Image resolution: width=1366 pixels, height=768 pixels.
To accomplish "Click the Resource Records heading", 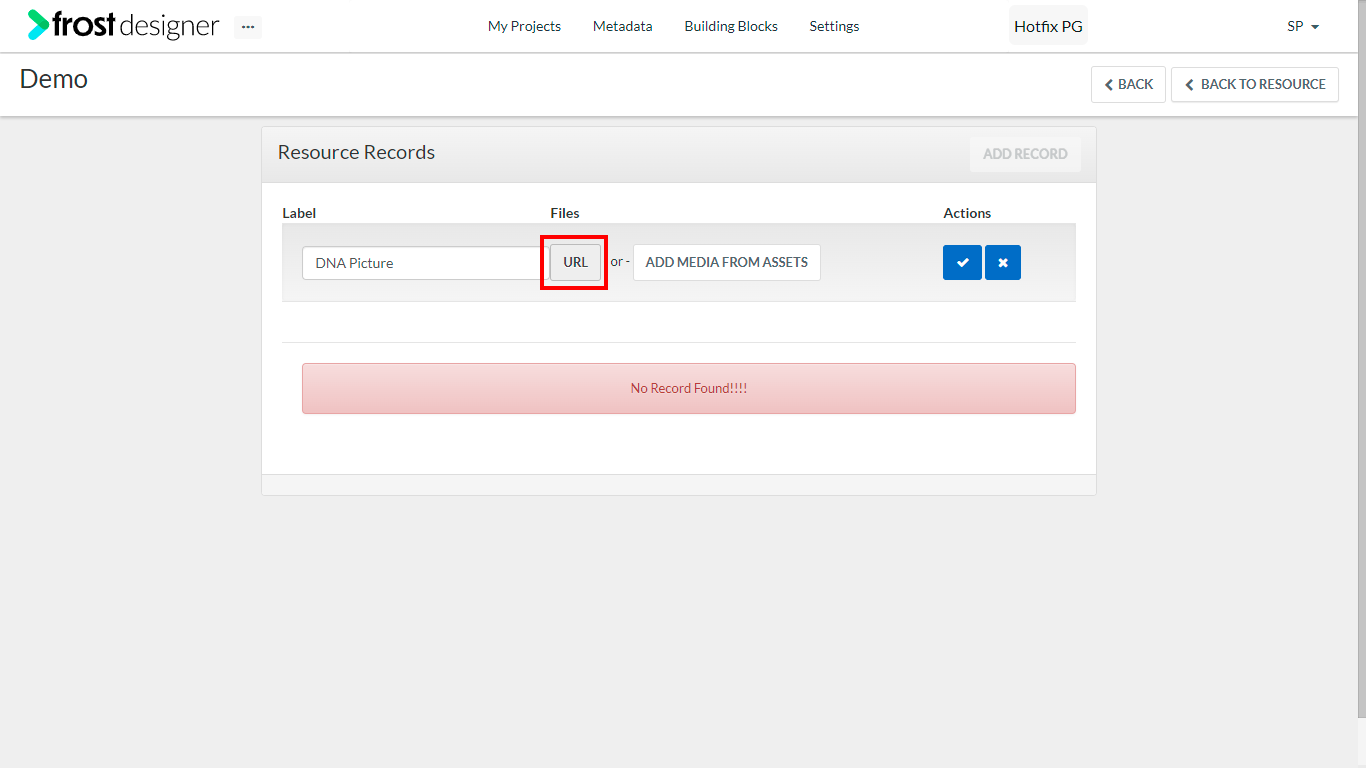I will (356, 152).
